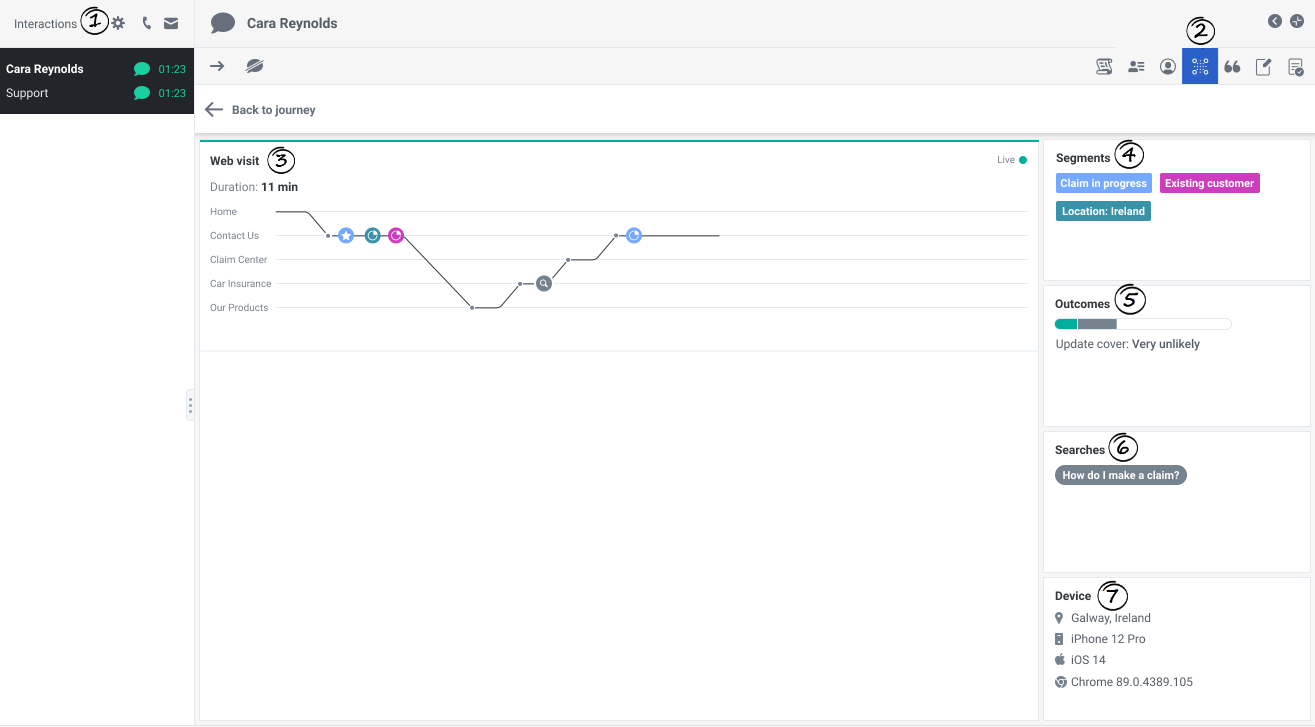
Task: Click the 'Device' panel heading
Action: click(x=1073, y=596)
